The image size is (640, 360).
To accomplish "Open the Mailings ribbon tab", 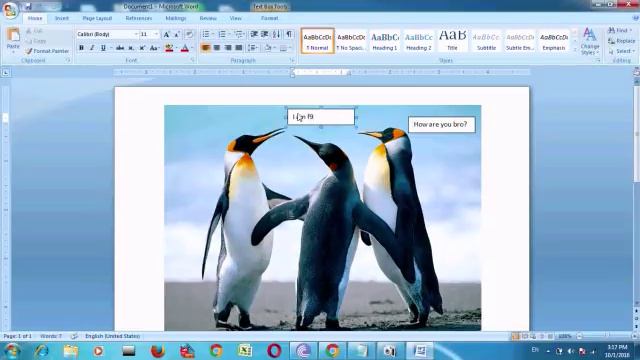I will click(176, 18).
